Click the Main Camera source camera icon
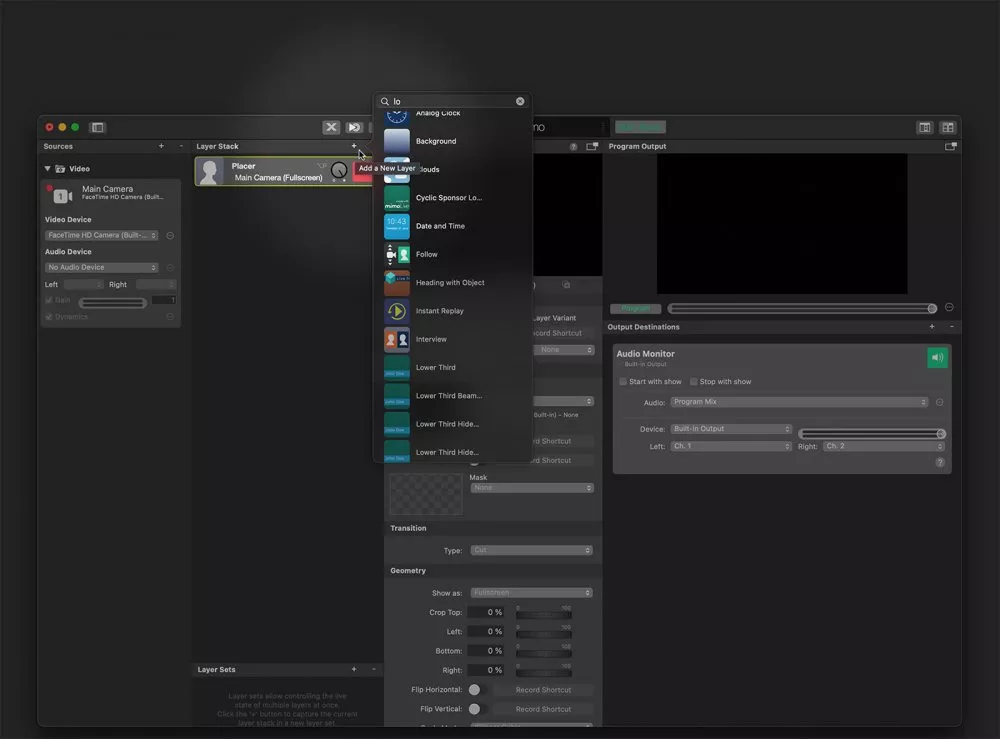Viewport: 1000px width, 739px height. 62,196
